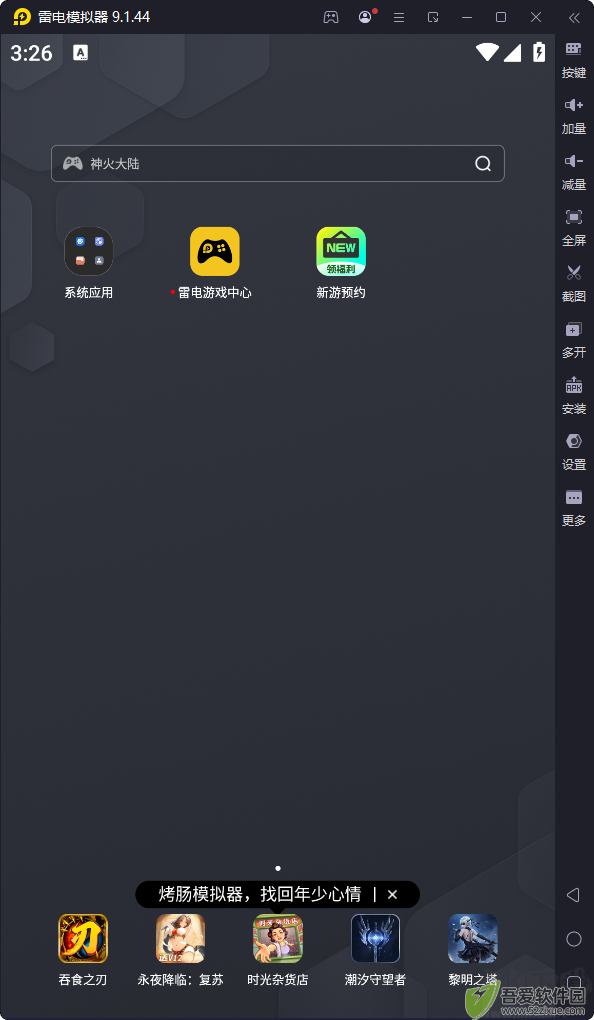Increase volume with 加量 button
The image size is (594, 1020).
click(573, 116)
